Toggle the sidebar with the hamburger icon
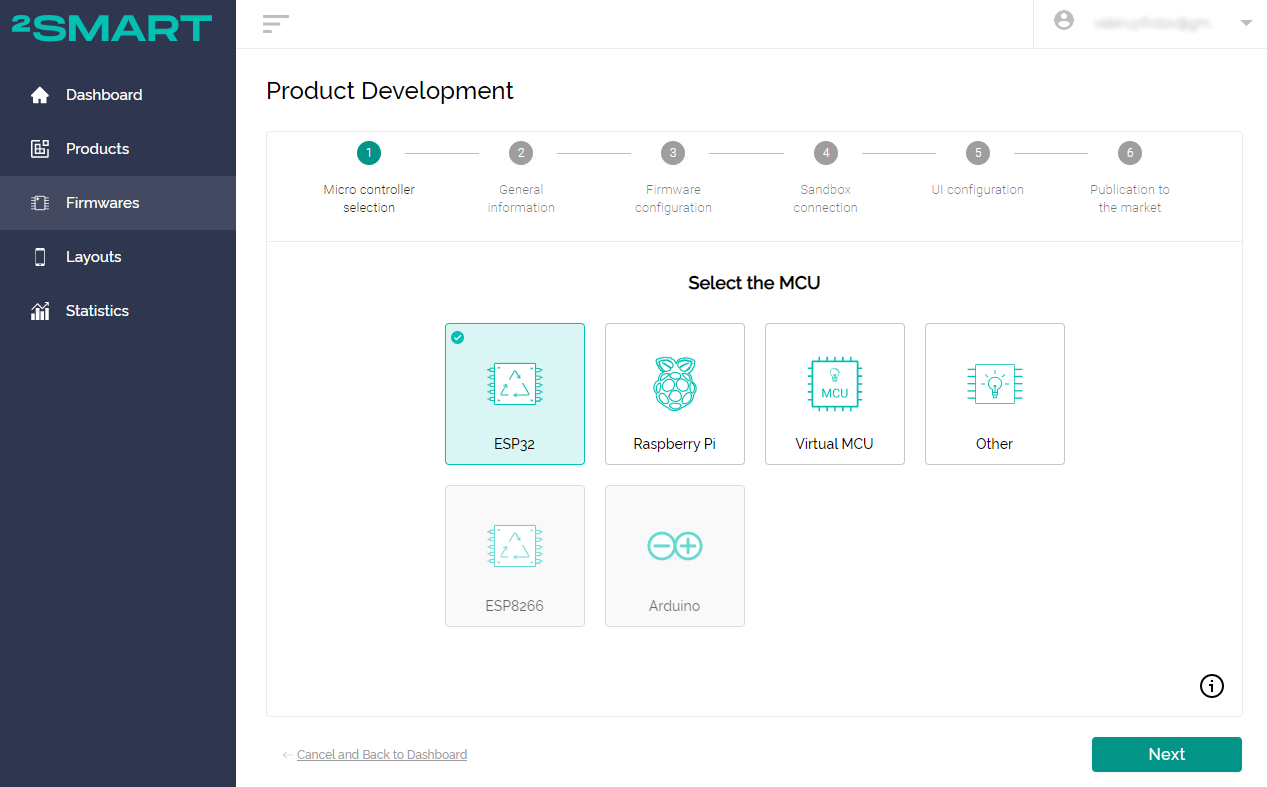This screenshot has height=787, width=1267. 276,24
